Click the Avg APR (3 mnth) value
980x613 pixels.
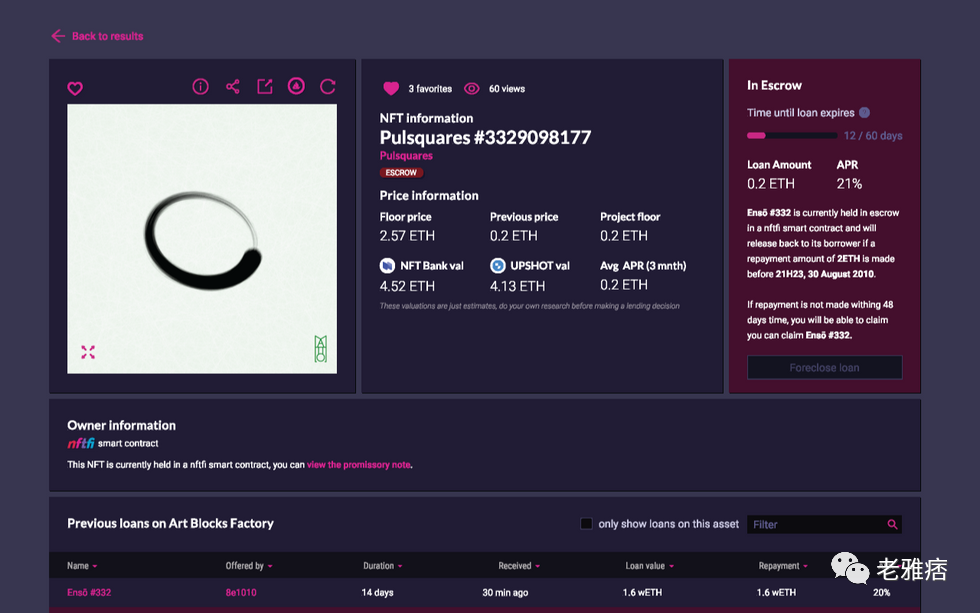(x=624, y=285)
